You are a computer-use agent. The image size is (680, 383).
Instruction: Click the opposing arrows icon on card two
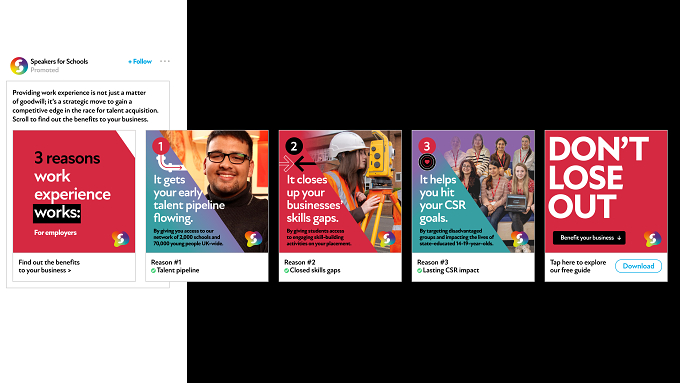pos(298,164)
